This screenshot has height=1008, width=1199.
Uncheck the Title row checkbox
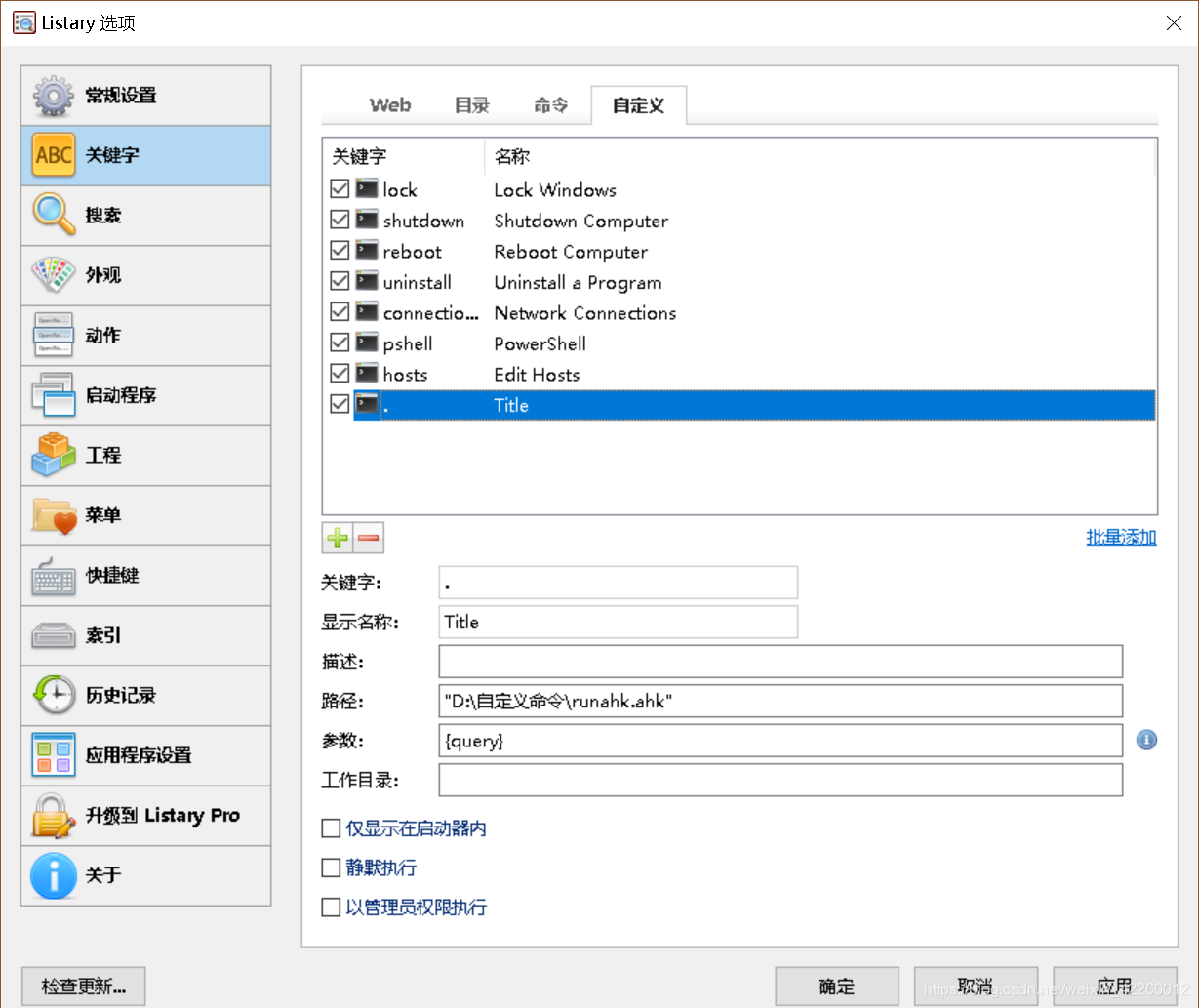[340, 405]
